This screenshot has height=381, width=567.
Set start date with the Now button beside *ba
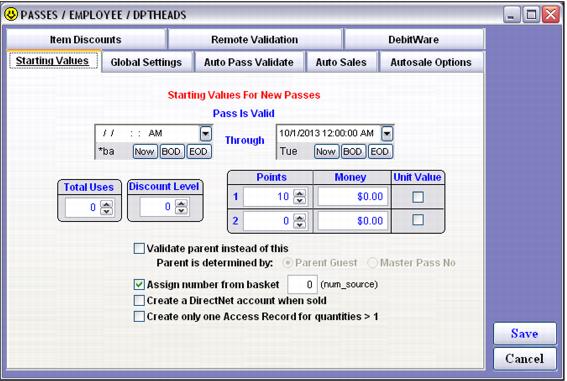click(x=145, y=151)
